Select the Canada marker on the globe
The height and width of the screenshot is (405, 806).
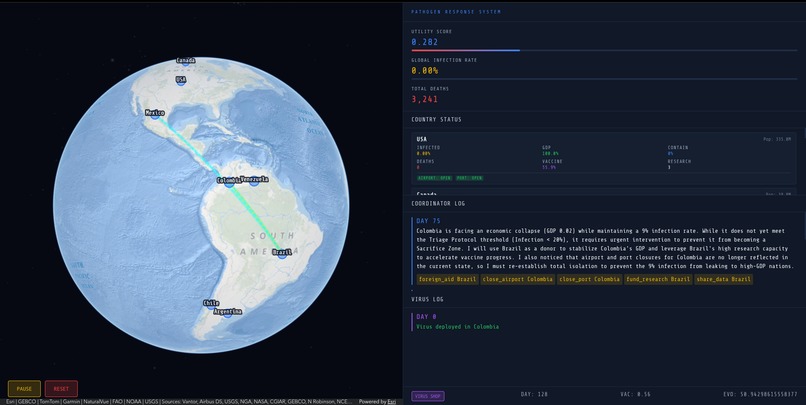point(186,61)
